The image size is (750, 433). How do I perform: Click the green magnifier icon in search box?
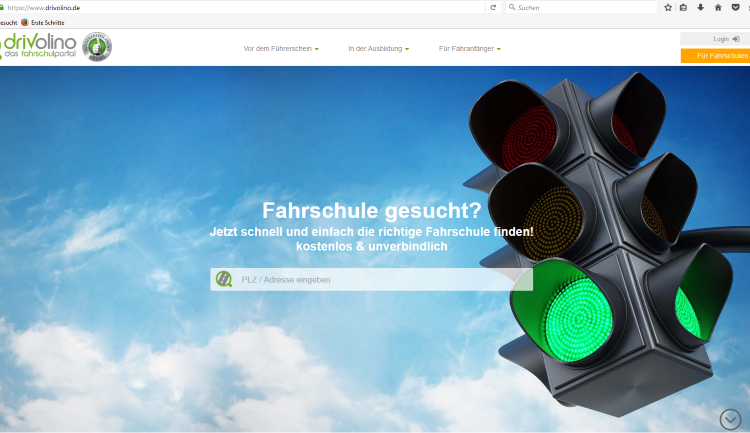coord(223,279)
